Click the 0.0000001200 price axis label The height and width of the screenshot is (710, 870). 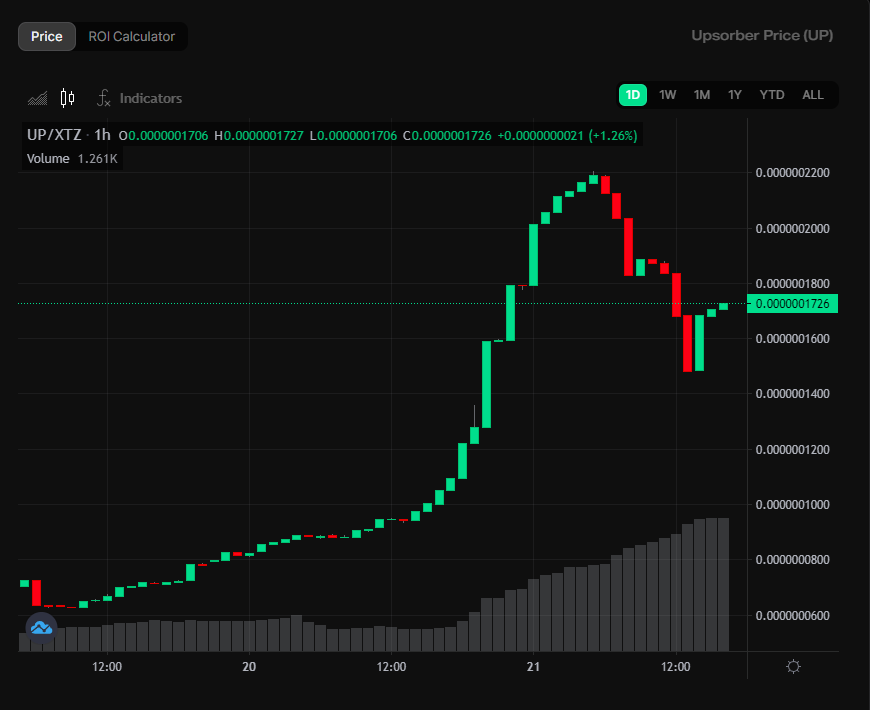pyautogui.click(x=792, y=449)
